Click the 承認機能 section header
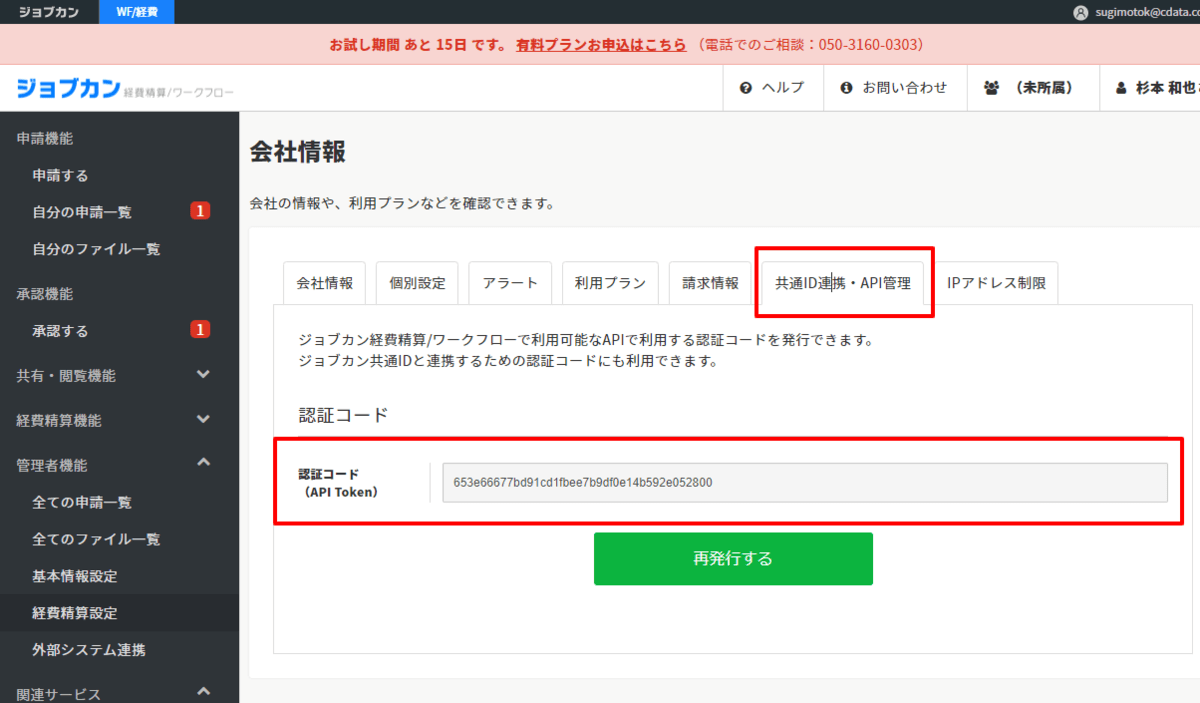This screenshot has height=703, width=1200. [45, 294]
